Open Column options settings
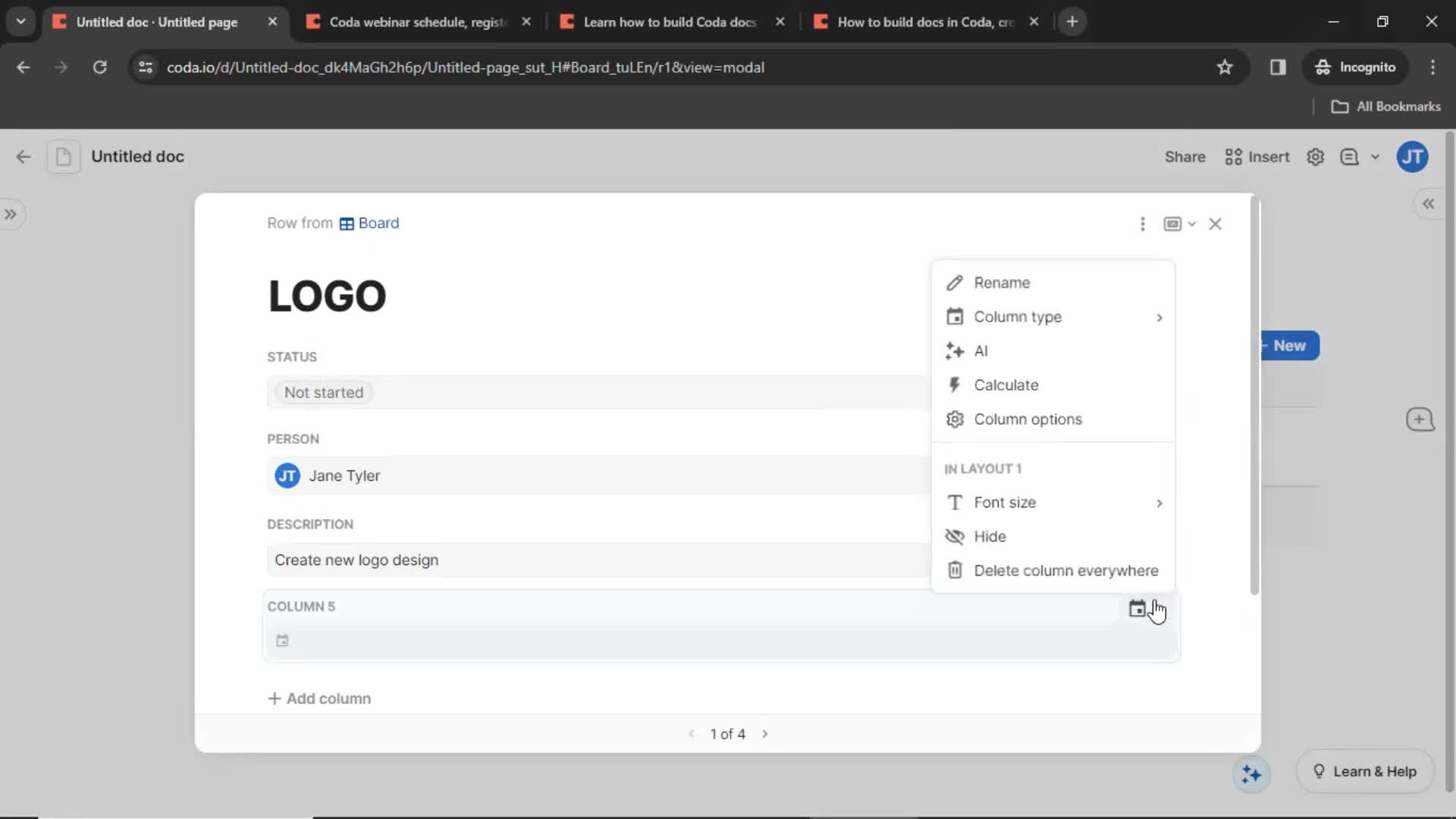The image size is (1456, 819). coord(1028,419)
